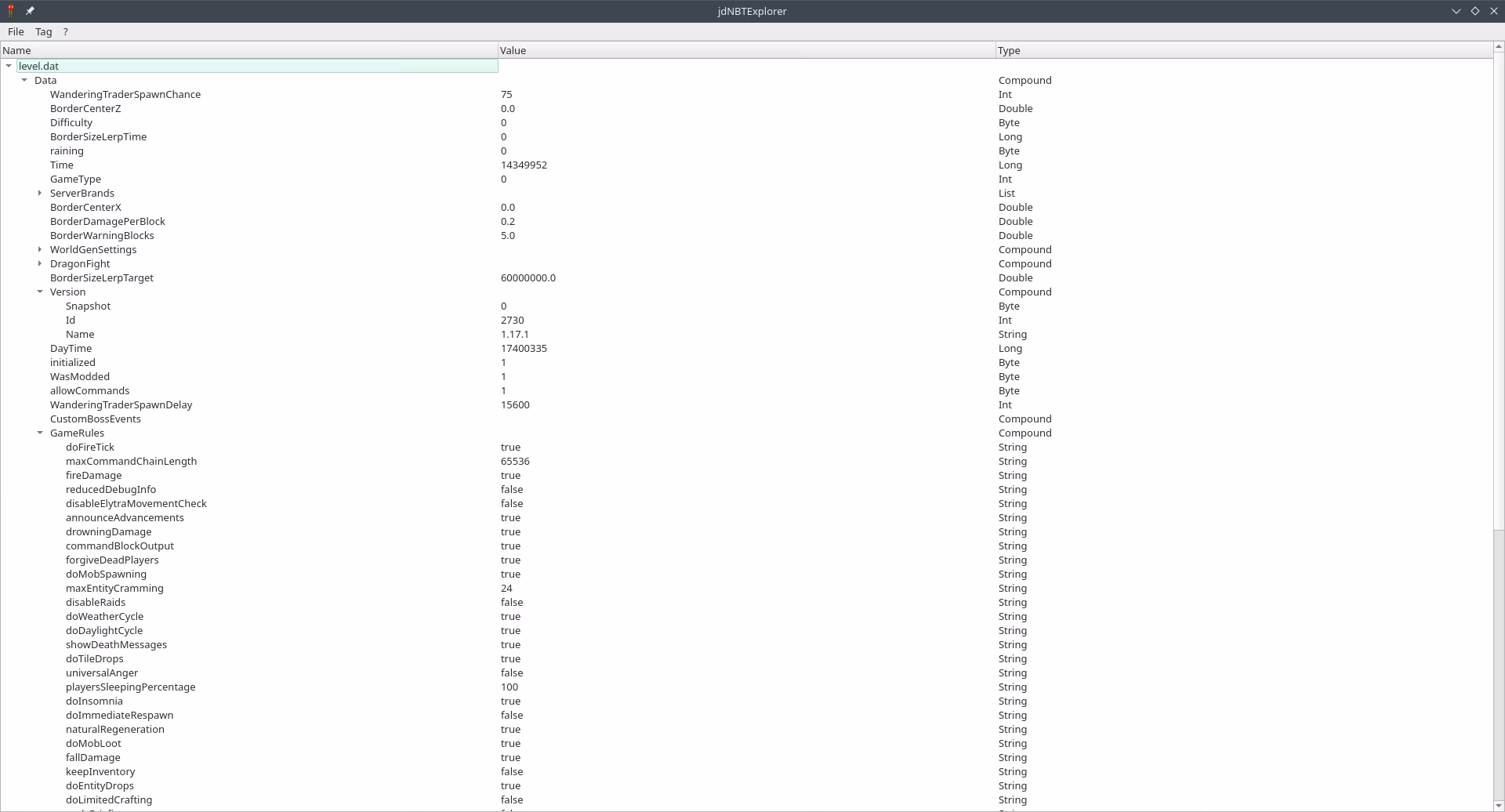Click the app icon in title bar
The image size is (1505, 812).
(11, 11)
